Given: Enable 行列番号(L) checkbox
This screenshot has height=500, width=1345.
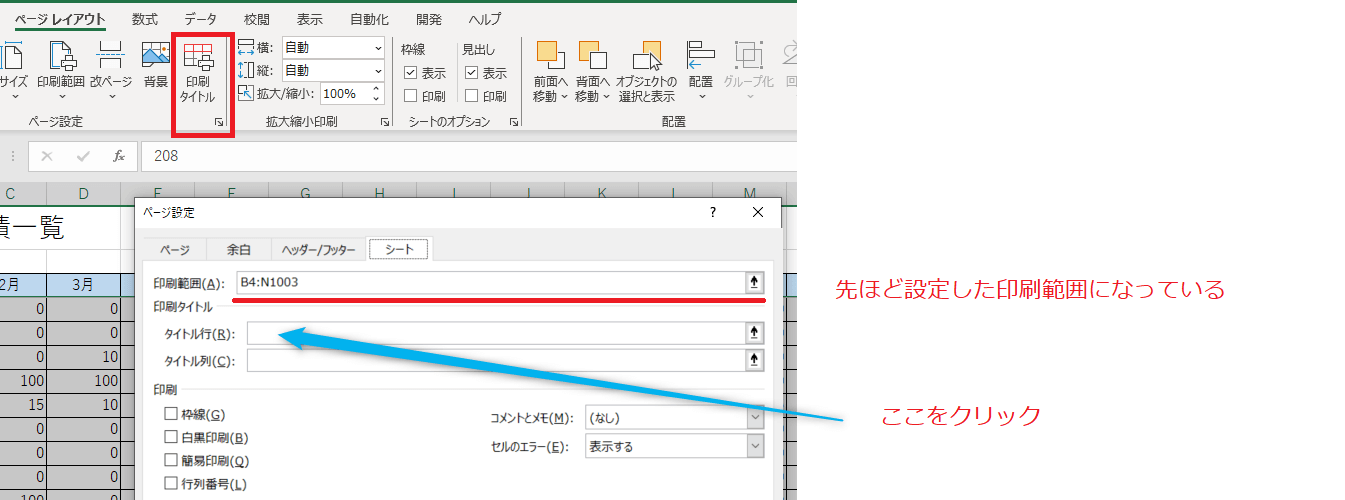Looking at the screenshot, I should 171,484.
